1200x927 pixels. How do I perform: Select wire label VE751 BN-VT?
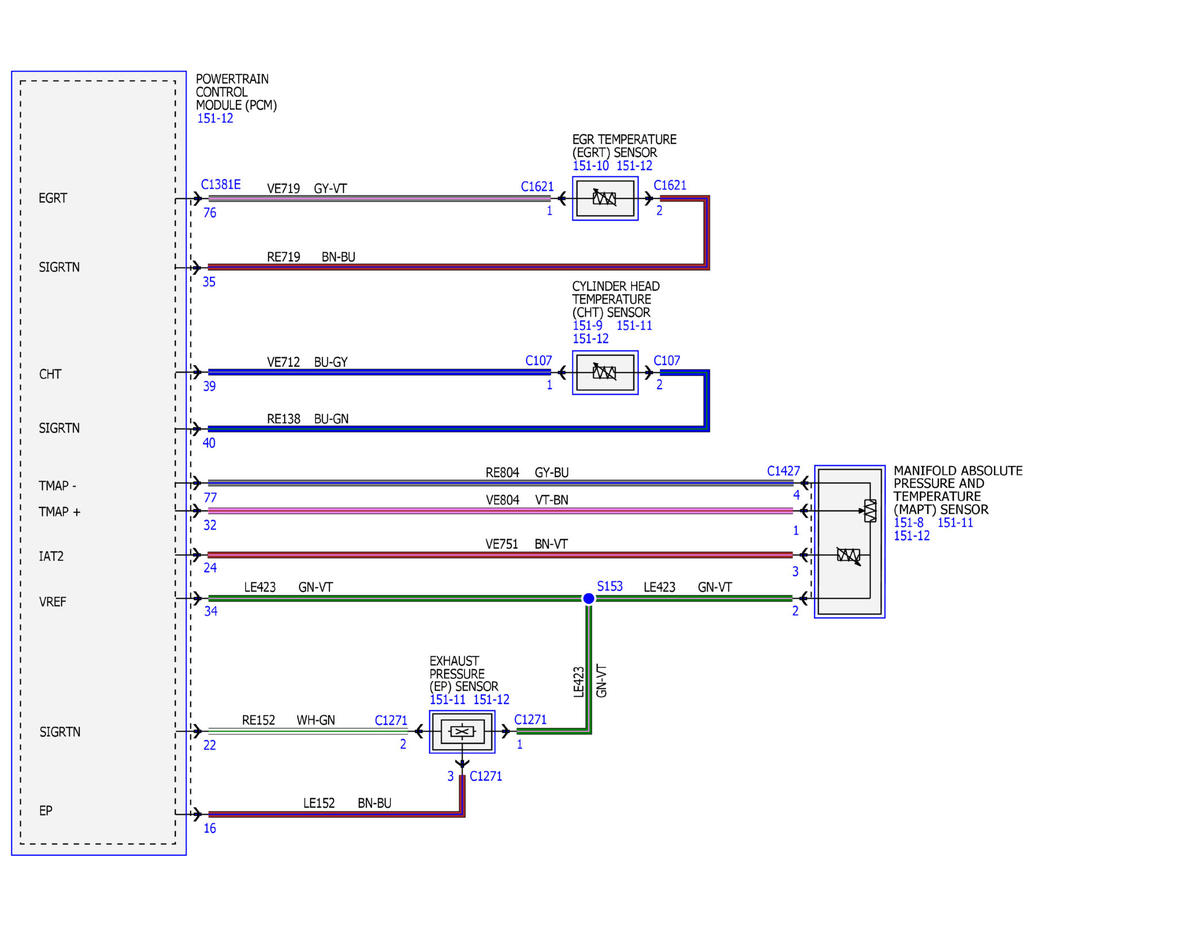527,544
